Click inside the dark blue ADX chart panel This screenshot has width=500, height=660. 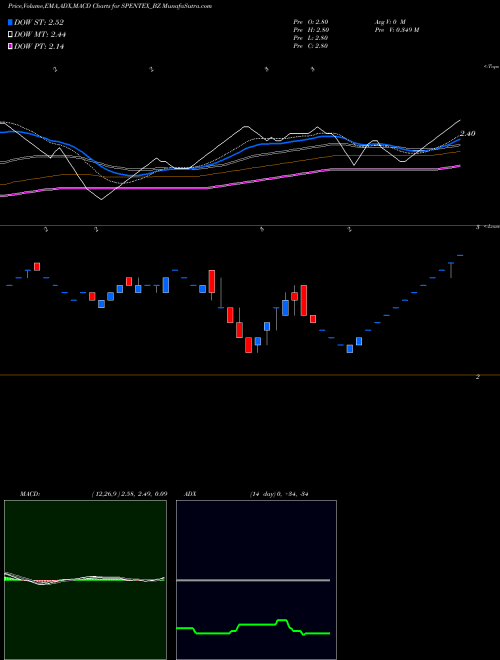pyautogui.click(x=256, y=580)
